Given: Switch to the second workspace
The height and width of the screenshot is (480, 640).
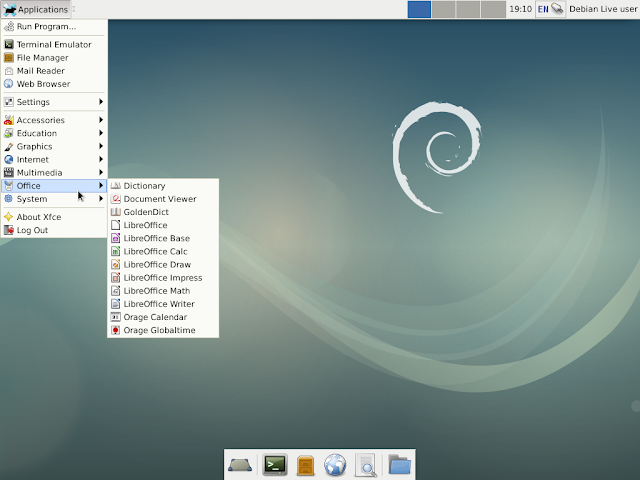Looking at the screenshot, I should click(444, 9).
